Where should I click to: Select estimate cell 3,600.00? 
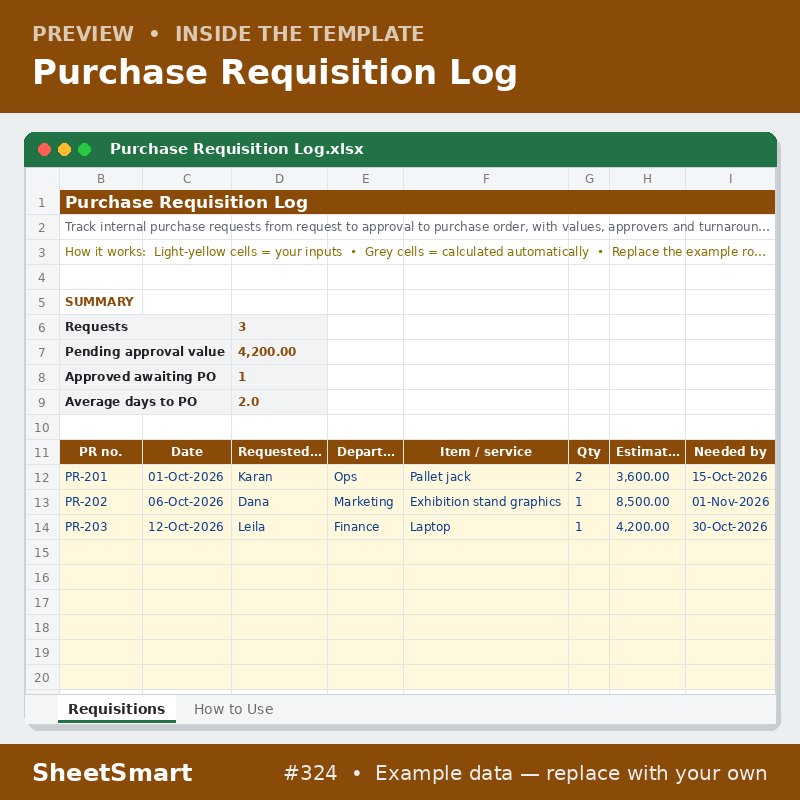click(647, 477)
